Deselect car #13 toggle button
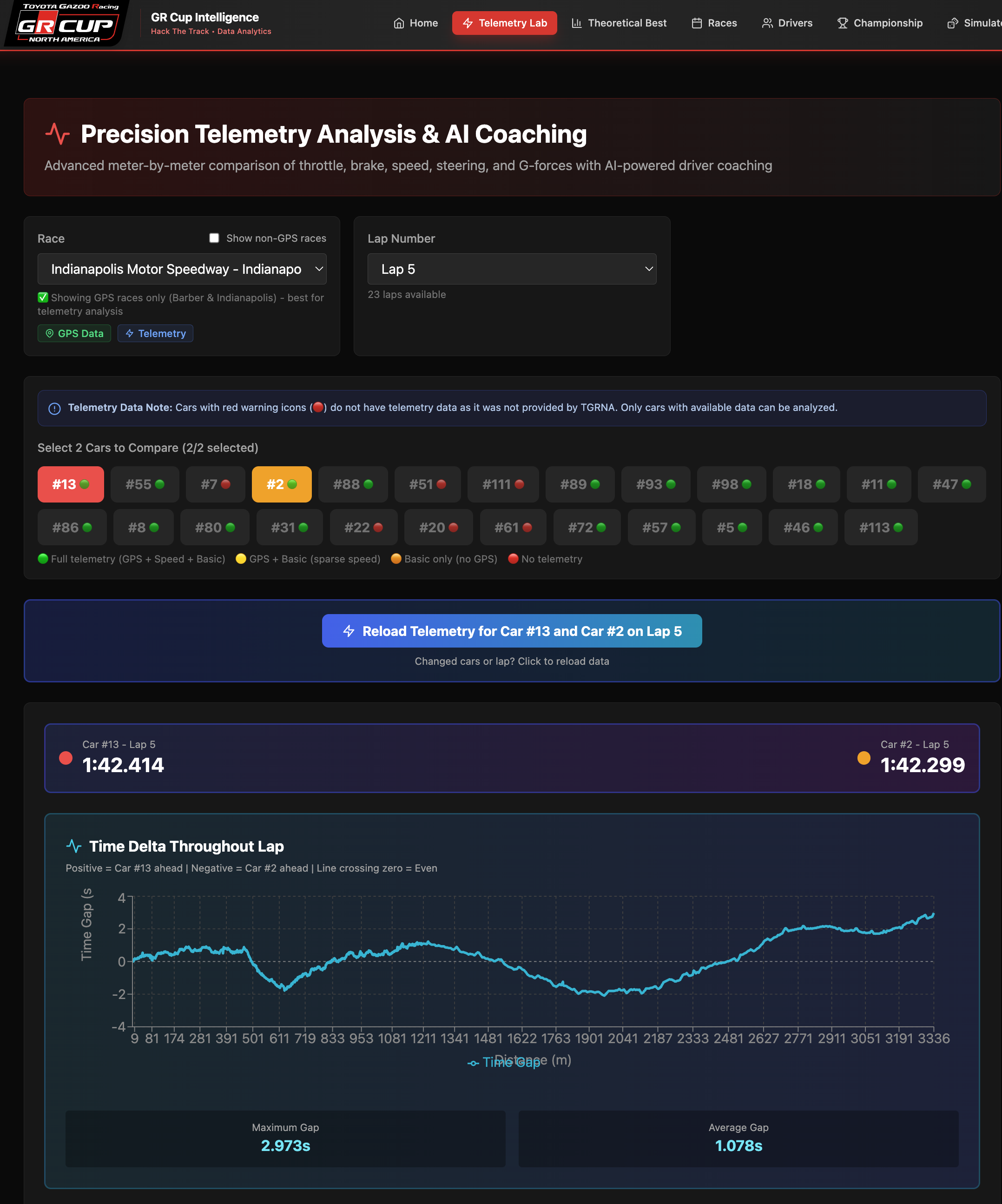The image size is (1002, 1204). 71,484
